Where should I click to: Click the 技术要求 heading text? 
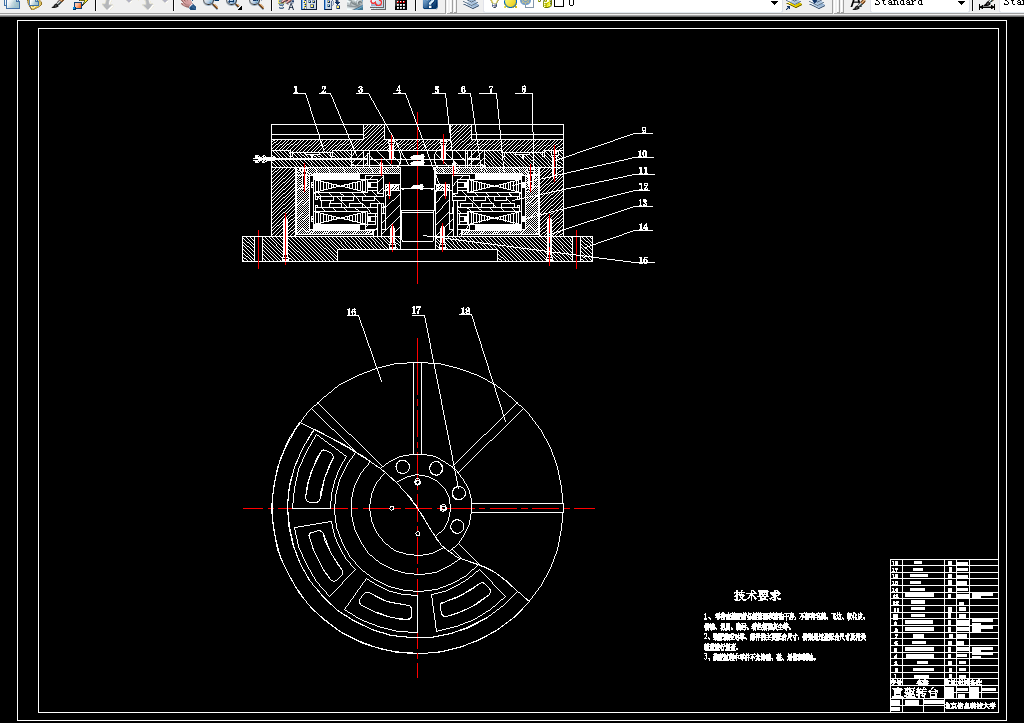coord(757,596)
